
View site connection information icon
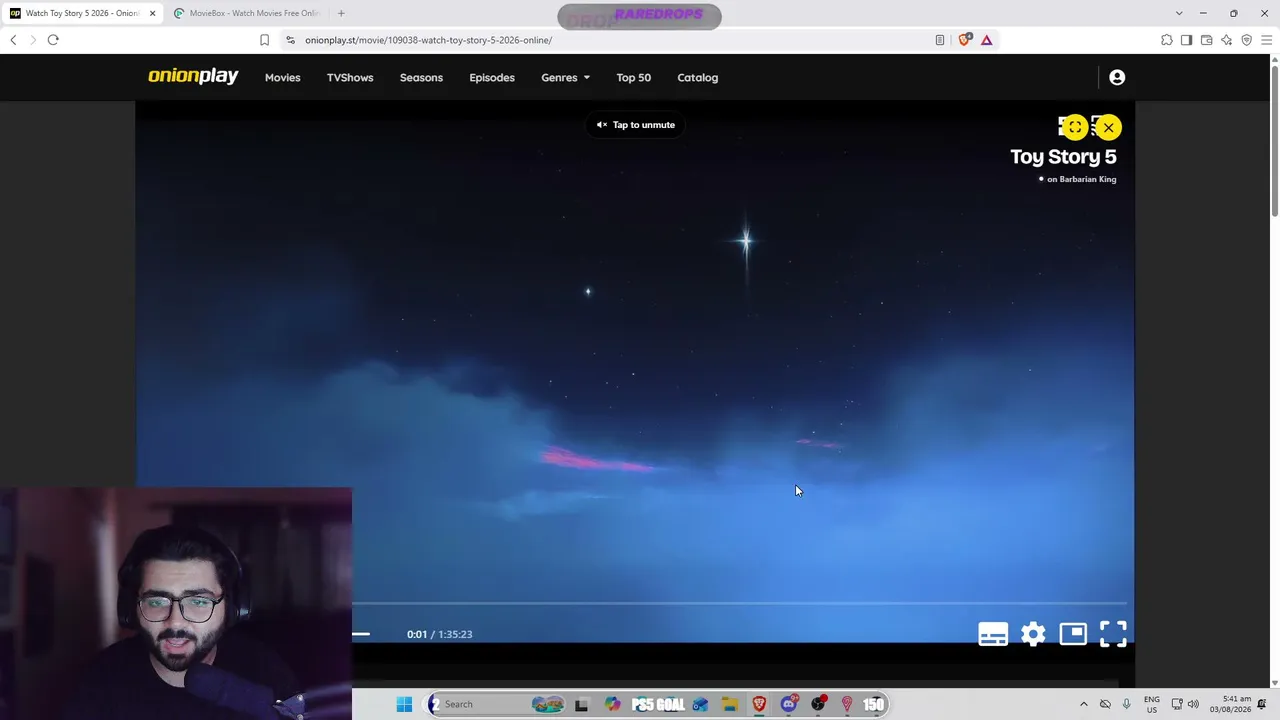(290, 40)
